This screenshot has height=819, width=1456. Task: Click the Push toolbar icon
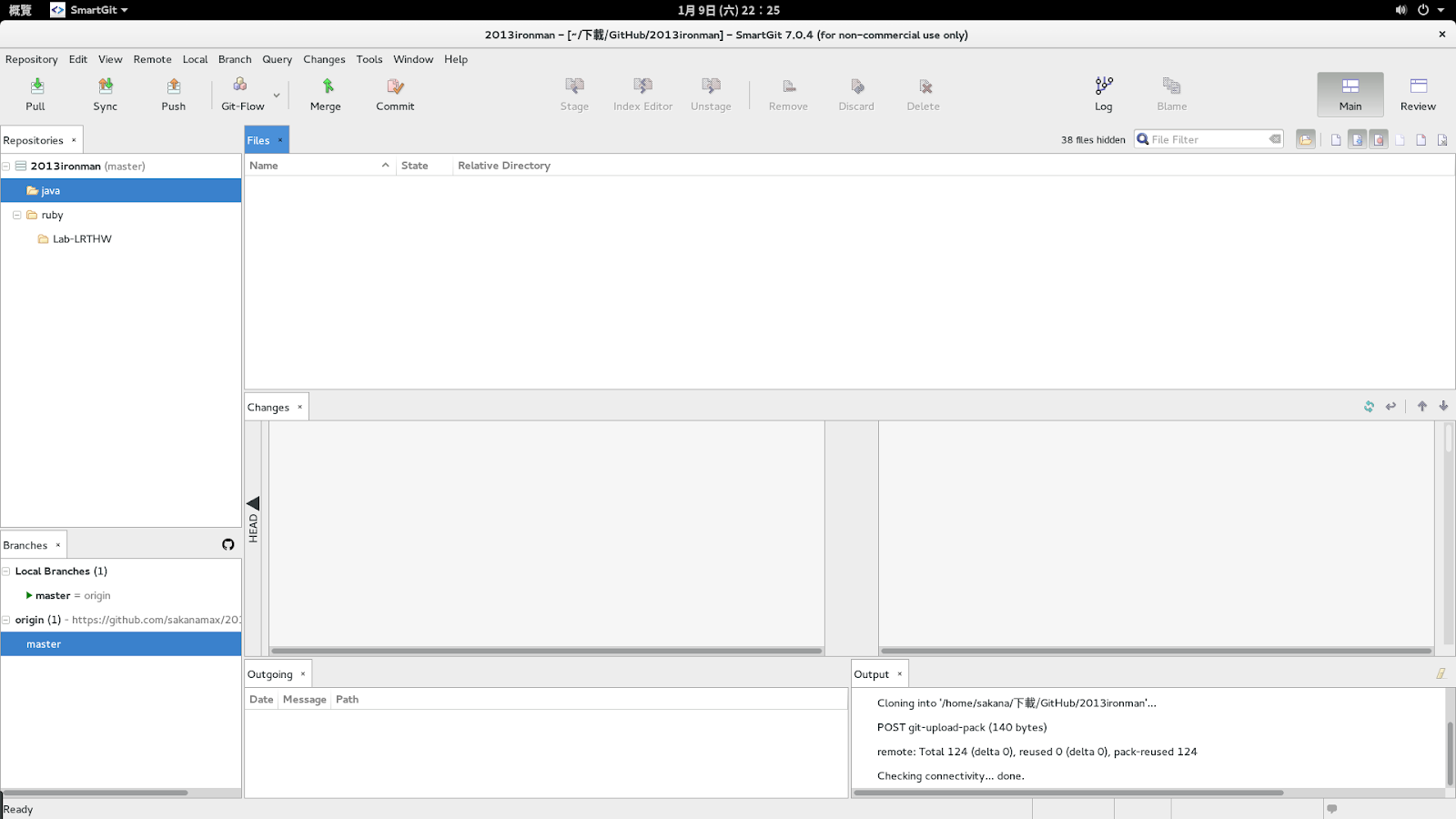tap(174, 95)
